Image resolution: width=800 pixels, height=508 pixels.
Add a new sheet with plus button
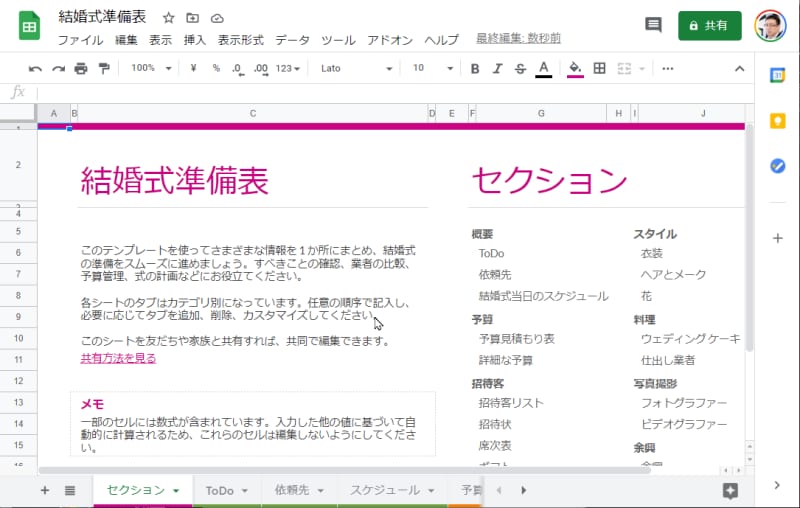pyautogui.click(x=45, y=490)
